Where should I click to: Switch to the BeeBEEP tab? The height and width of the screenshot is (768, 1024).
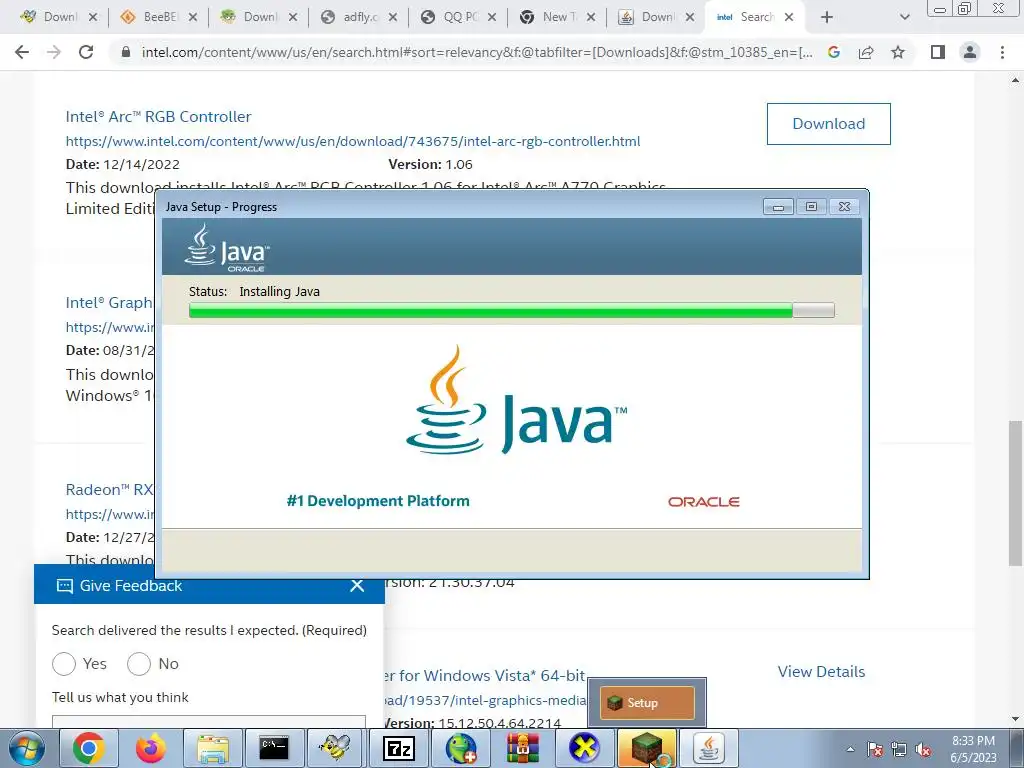coord(160,17)
